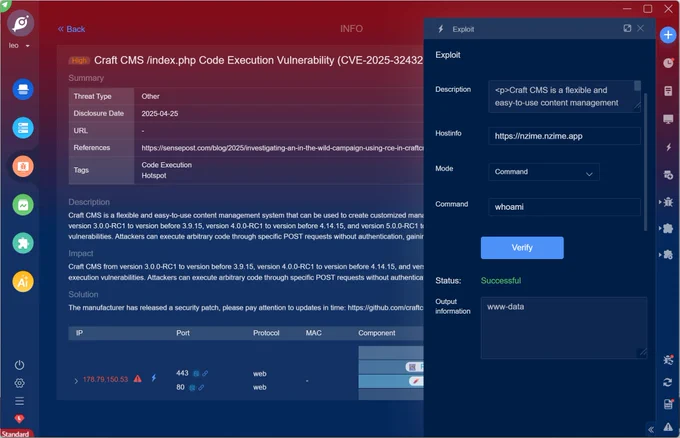Click the power icon in left sidebar
The height and width of the screenshot is (438, 680).
(20, 365)
